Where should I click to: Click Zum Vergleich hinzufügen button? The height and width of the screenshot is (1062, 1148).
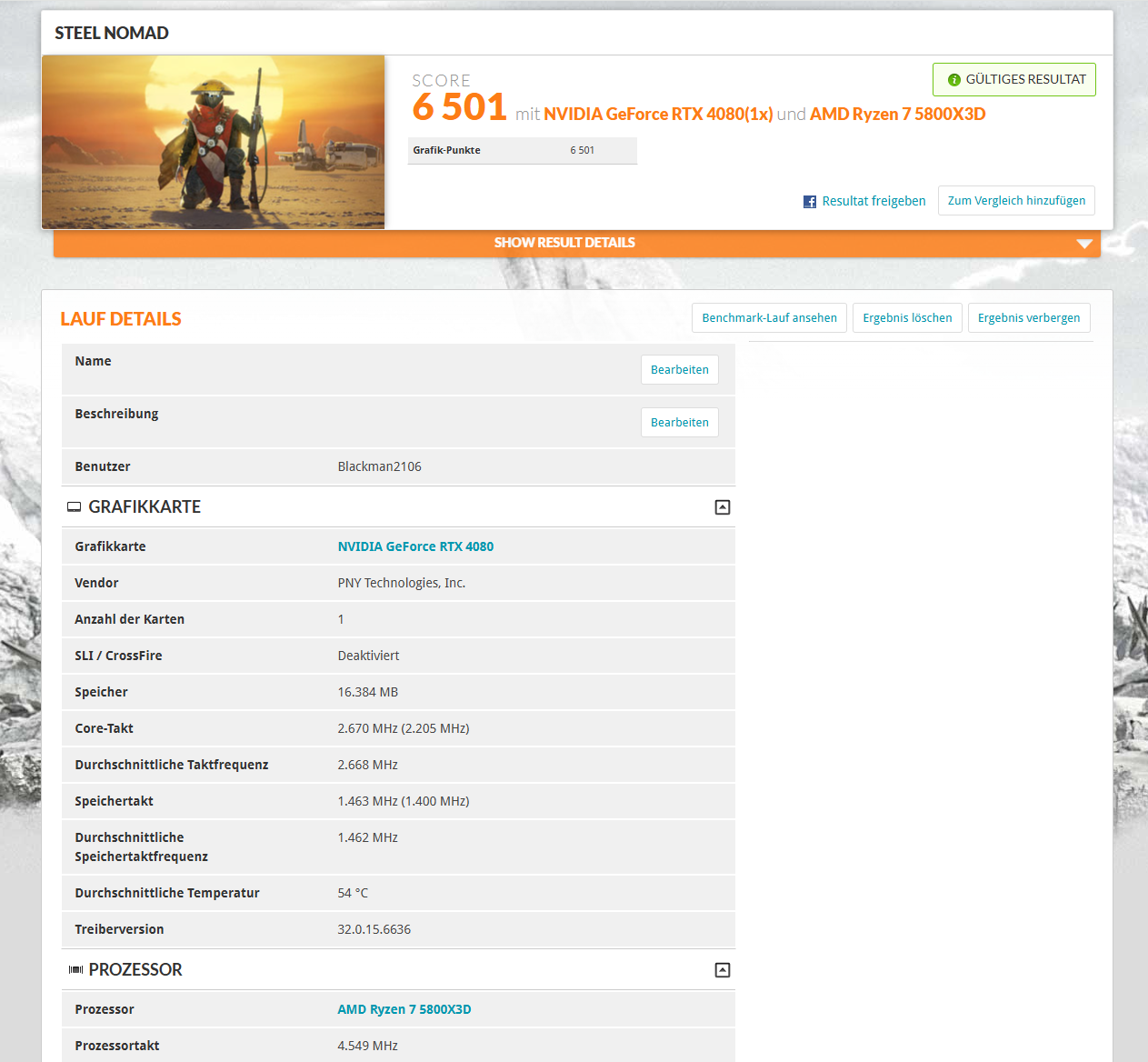(x=1016, y=201)
